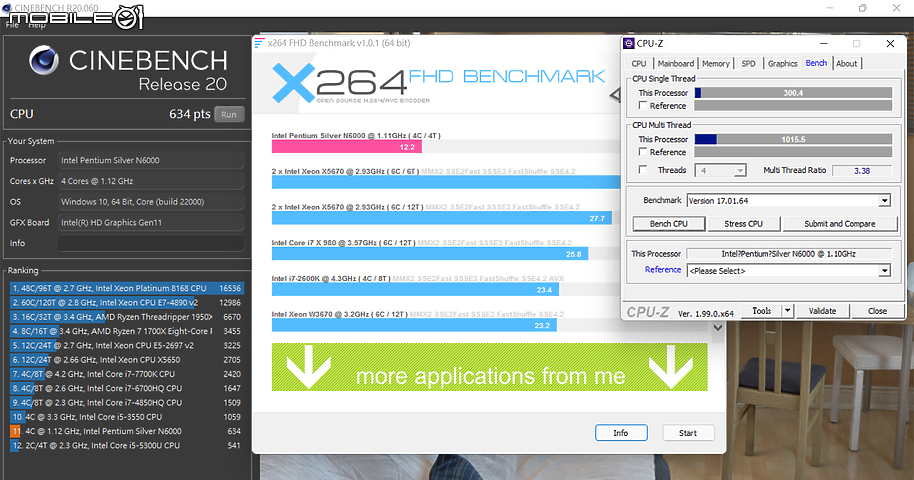
Task: Select ranking row Core i7-6700HQ CPU
Action: (x=126, y=388)
